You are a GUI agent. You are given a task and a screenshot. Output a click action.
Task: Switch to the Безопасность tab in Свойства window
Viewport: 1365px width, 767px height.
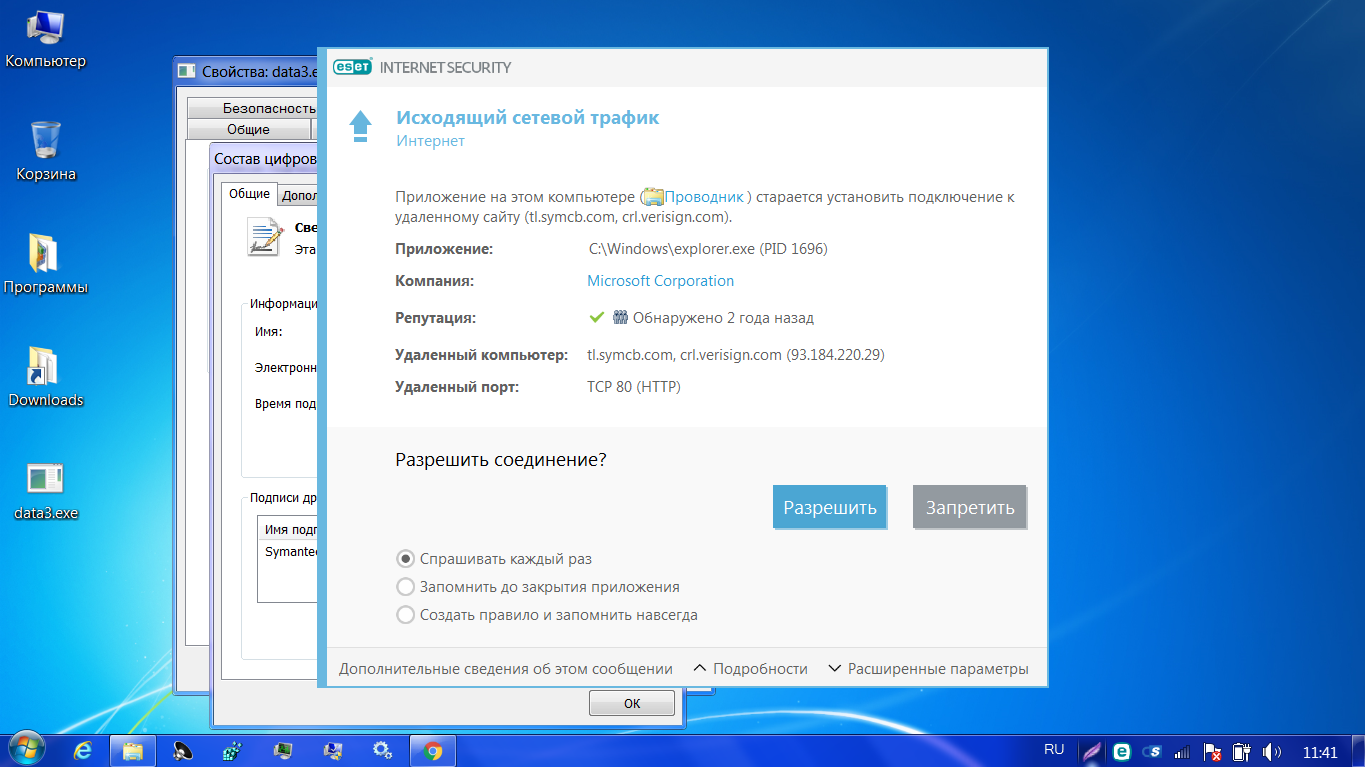(x=252, y=108)
